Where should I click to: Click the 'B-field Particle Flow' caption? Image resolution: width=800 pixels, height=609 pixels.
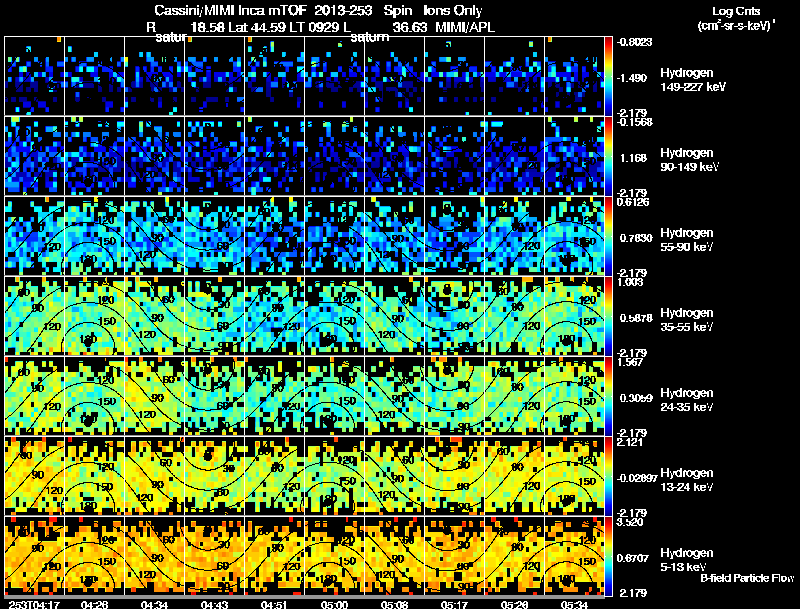[747, 578]
